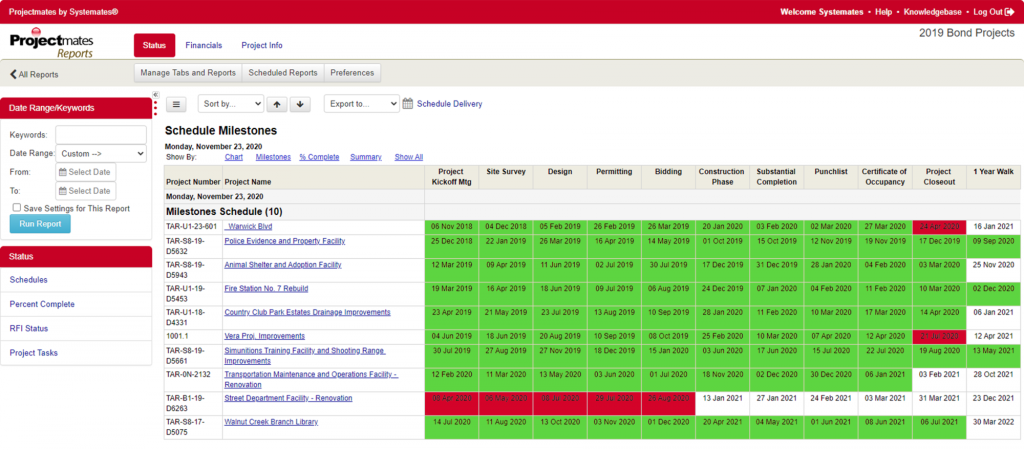The image size is (1024, 450).
Task: Click in the Keywords input field
Action: (x=101, y=135)
